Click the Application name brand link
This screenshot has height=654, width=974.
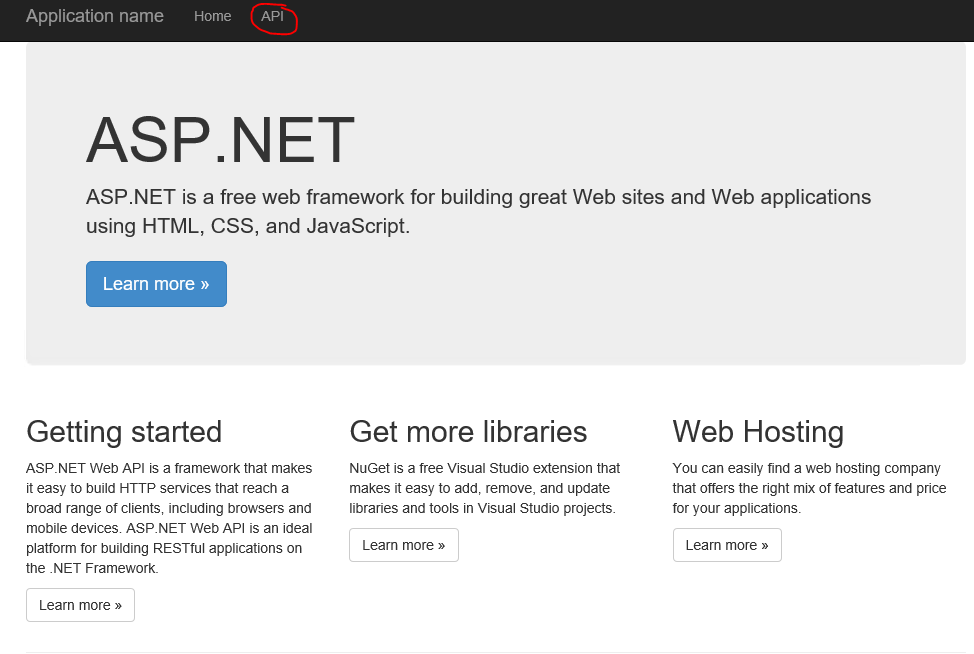click(95, 16)
